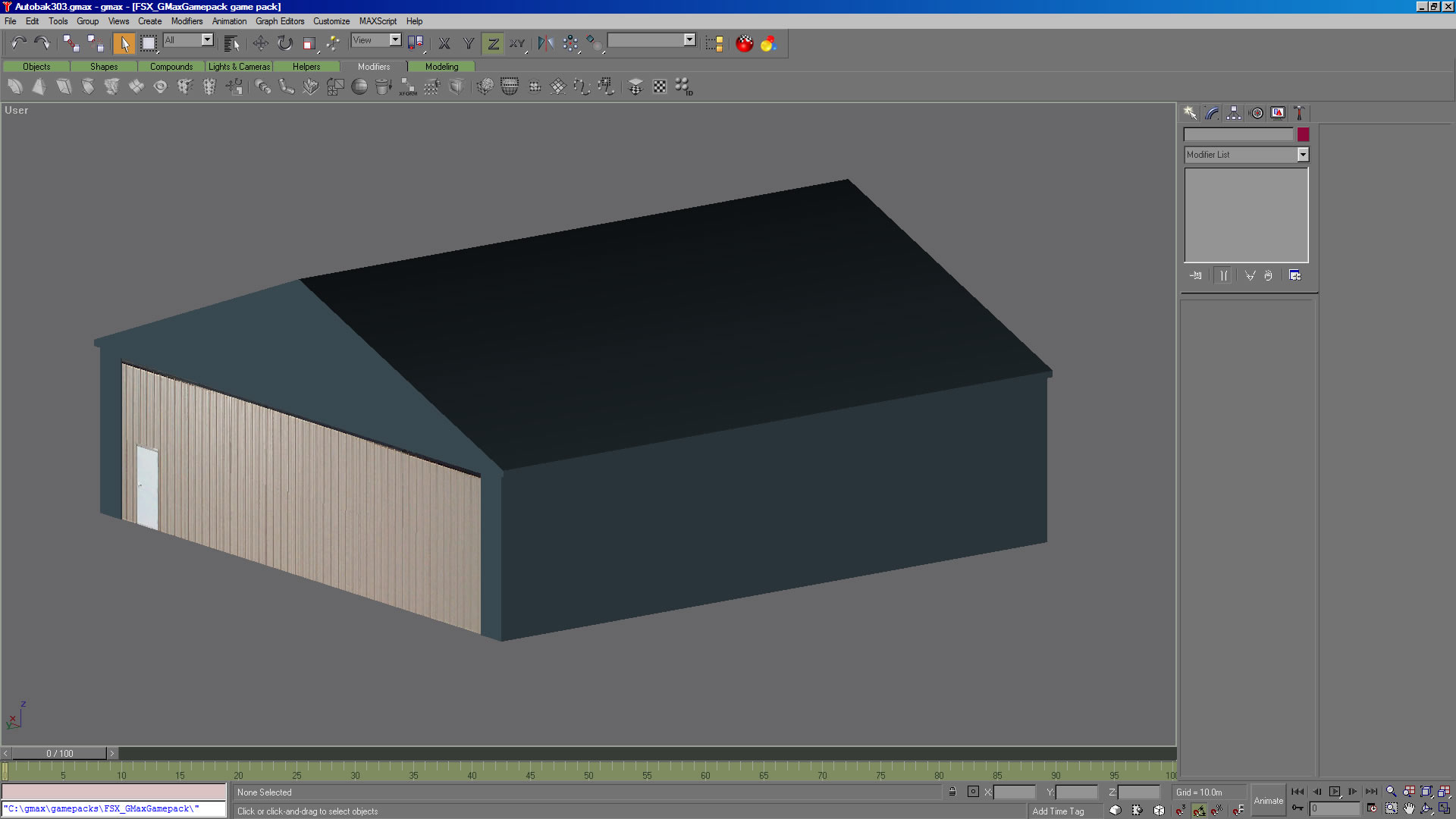
Task: Open the Material Editor red sphere icon
Action: coord(744,43)
